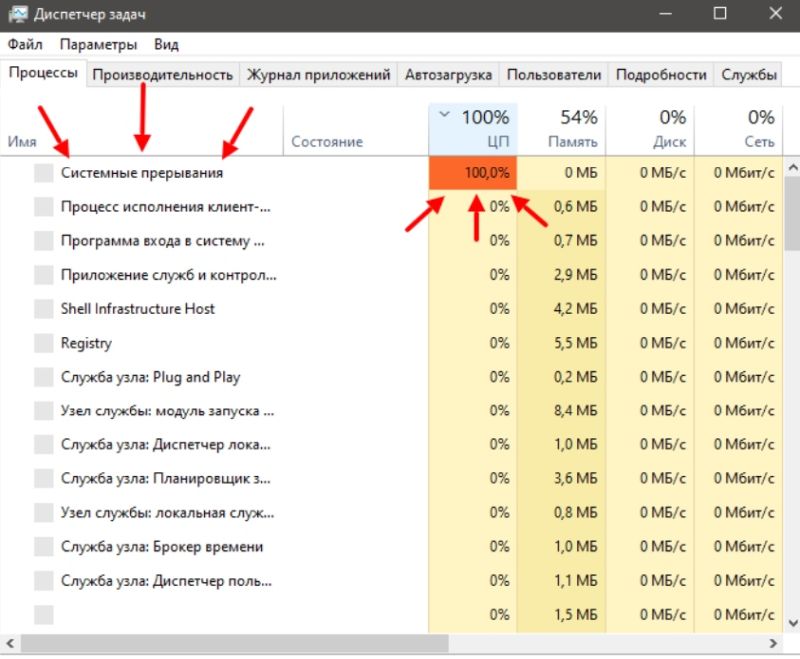Viewport: 800px width, 659px height.
Task: Sort by the ЦП column header
Action: click(x=473, y=129)
